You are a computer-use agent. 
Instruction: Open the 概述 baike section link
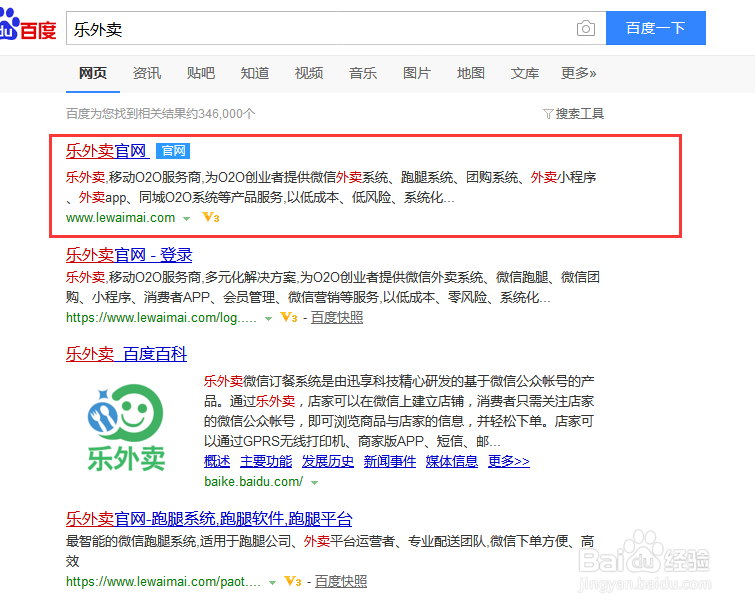point(217,461)
